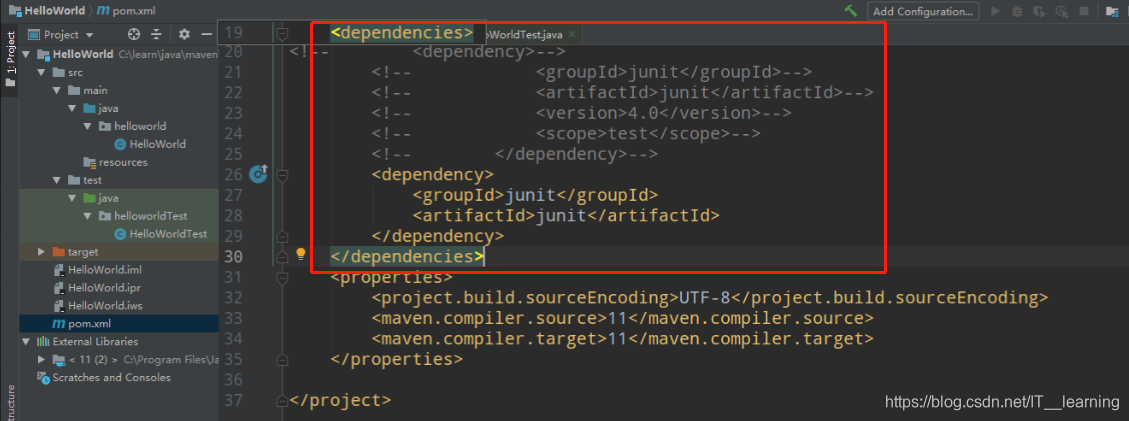Click line number 31 in gutter
This screenshot has width=1129, height=421.
[x=233, y=277]
